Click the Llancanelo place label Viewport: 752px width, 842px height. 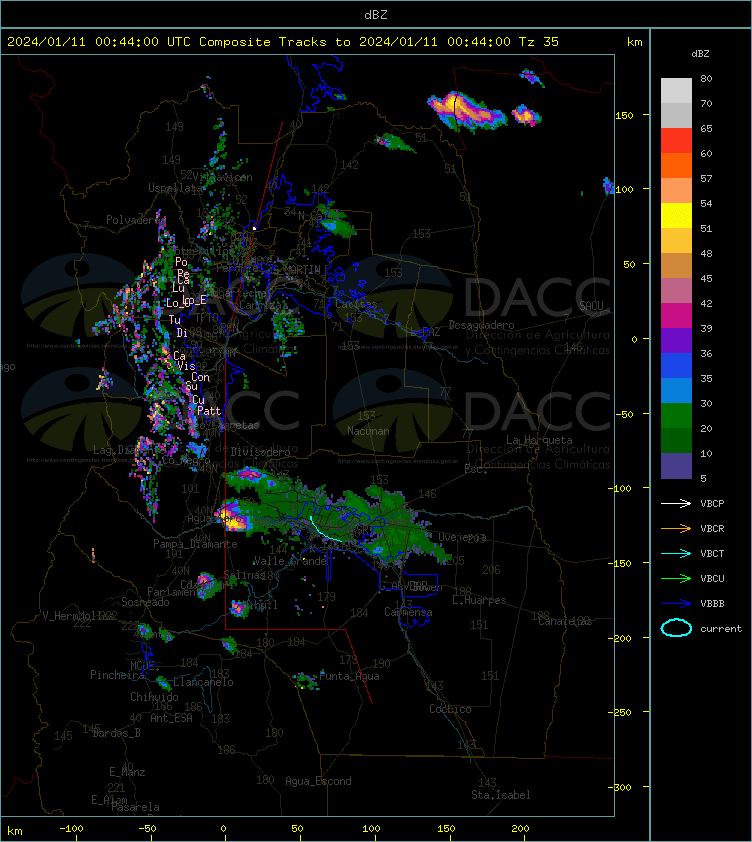coord(203,682)
